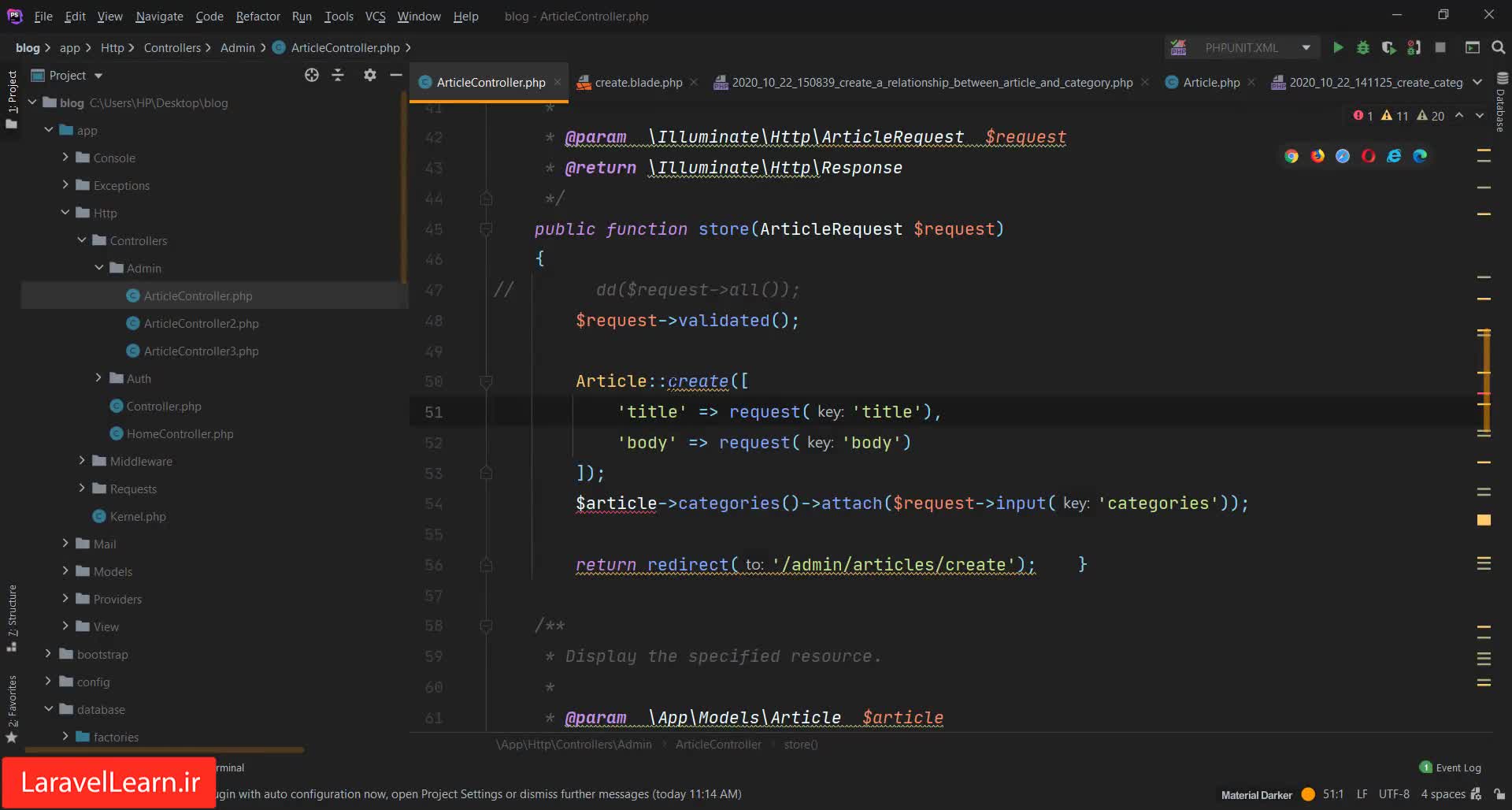The image size is (1512, 810).
Task: Expand the Middleware folder
Action: 82,461
